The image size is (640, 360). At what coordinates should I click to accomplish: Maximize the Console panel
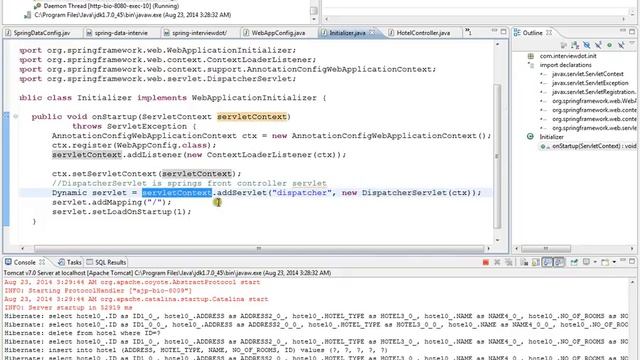[x=632, y=261]
